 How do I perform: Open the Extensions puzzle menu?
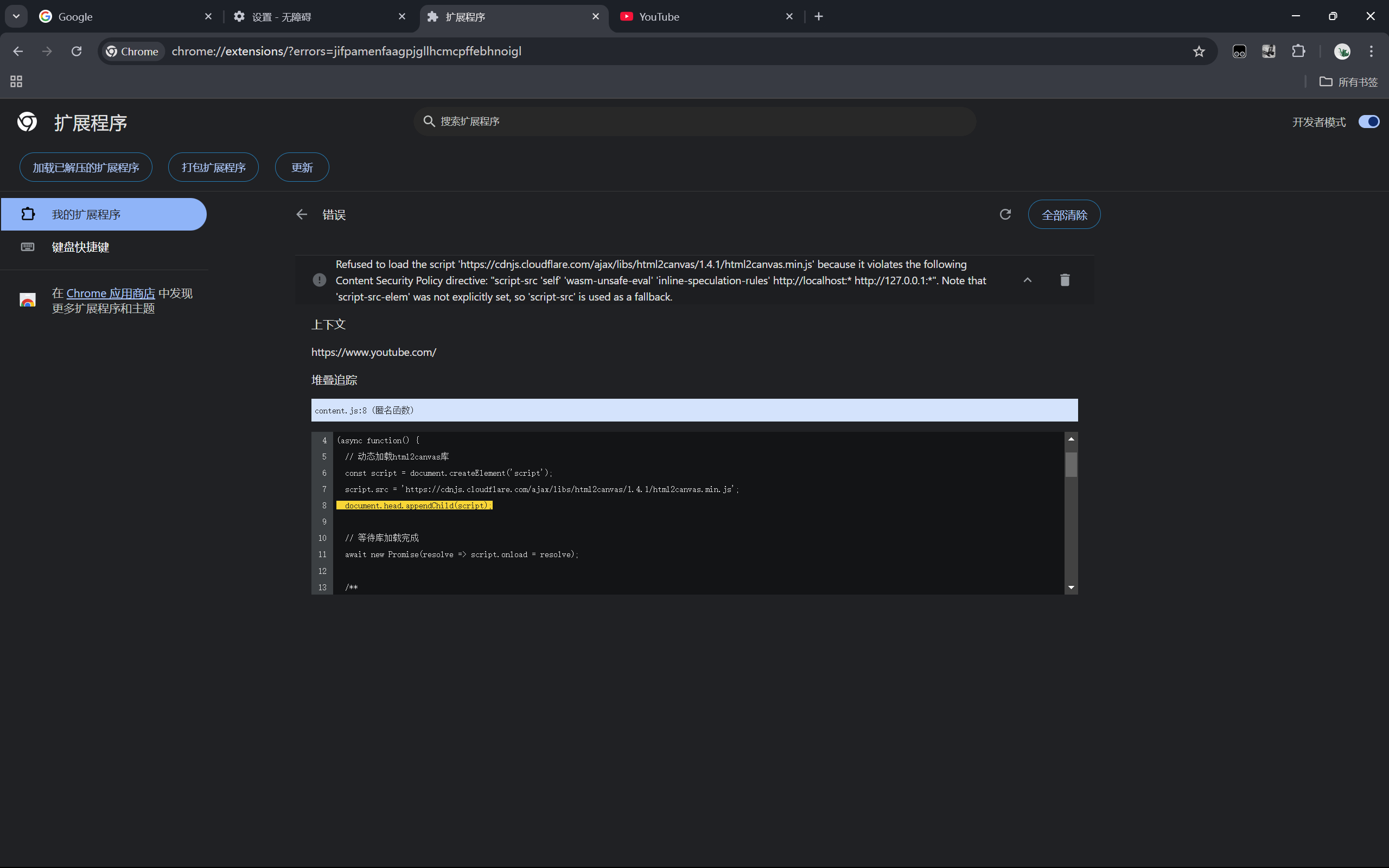tap(1298, 51)
